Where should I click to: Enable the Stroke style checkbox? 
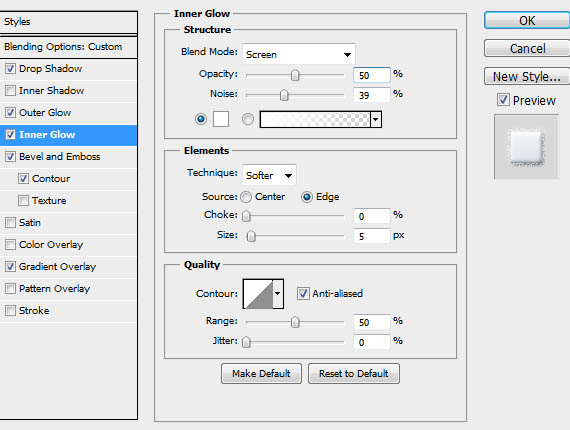pyautogui.click(x=10, y=311)
